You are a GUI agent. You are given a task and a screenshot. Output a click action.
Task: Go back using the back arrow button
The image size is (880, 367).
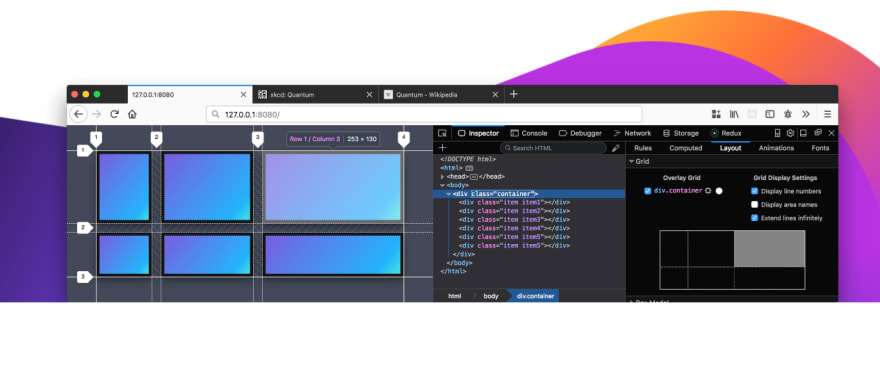click(79, 114)
